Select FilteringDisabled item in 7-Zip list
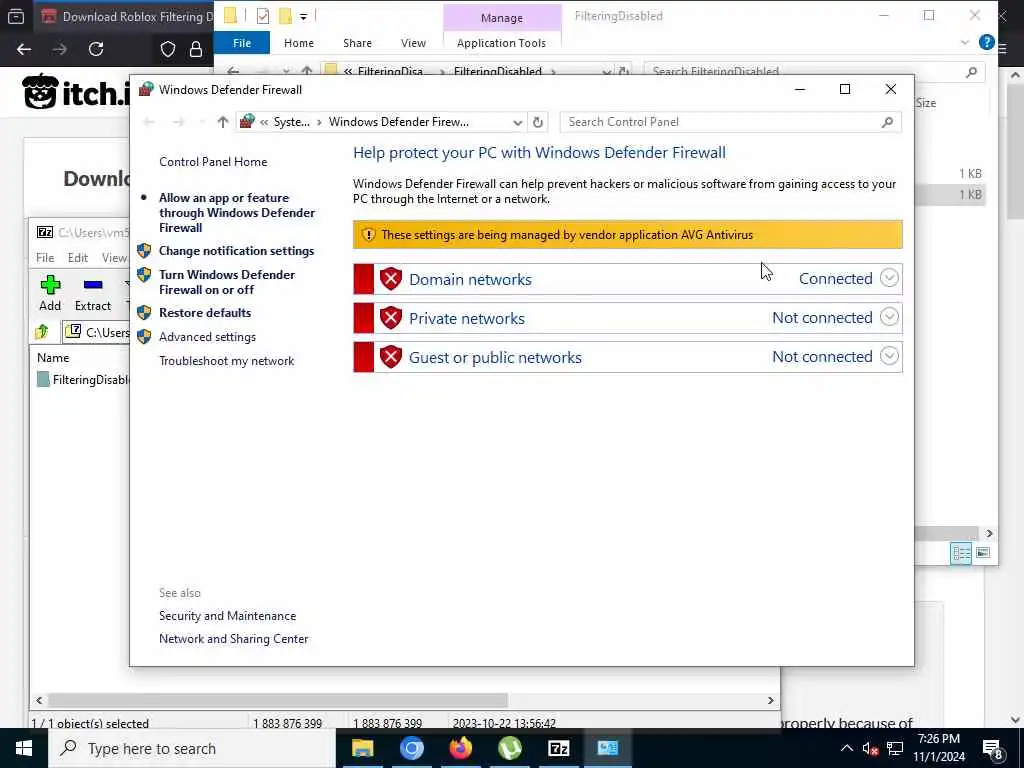This screenshot has height=768, width=1024. [x=83, y=379]
